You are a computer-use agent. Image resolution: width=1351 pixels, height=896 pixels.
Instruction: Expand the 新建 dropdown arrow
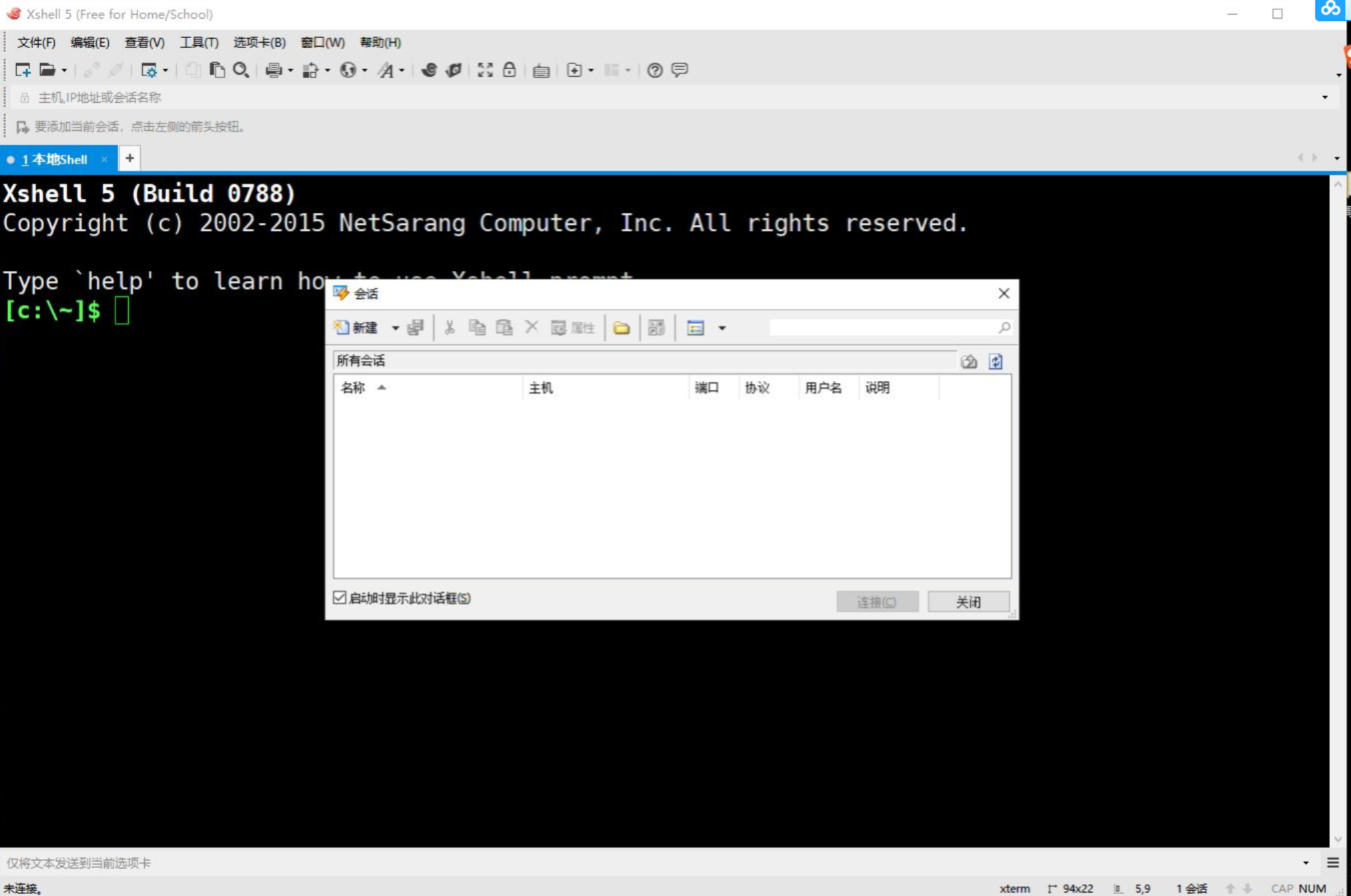click(395, 328)
